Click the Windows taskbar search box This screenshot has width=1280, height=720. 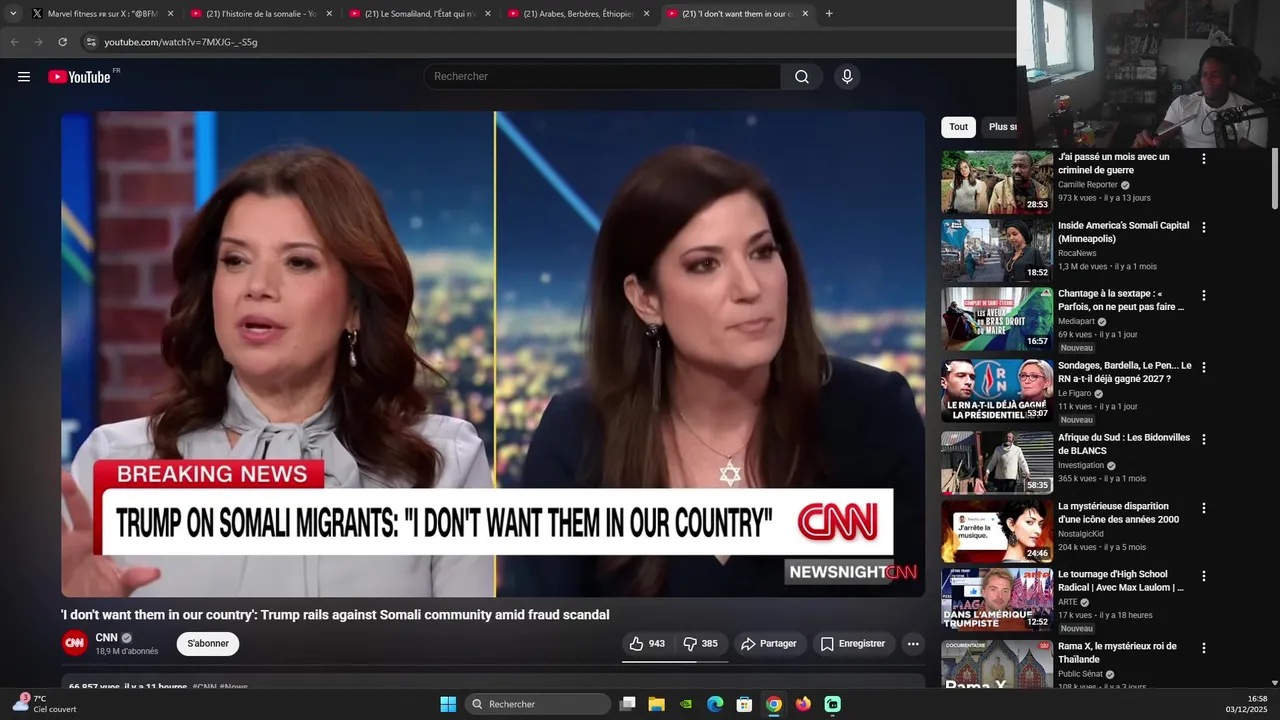coord(538,704)
